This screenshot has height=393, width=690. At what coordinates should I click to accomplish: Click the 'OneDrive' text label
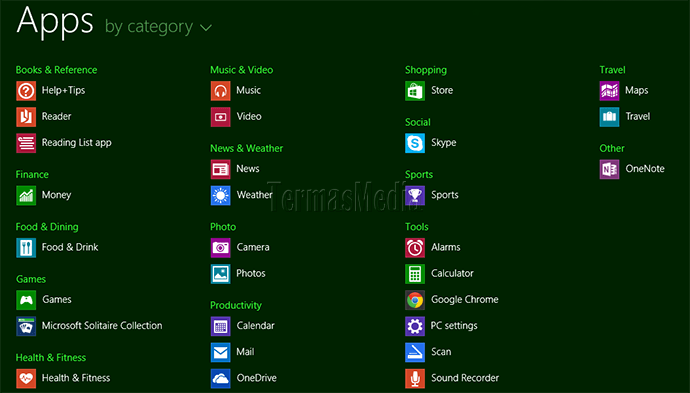(x=257, y=378)
